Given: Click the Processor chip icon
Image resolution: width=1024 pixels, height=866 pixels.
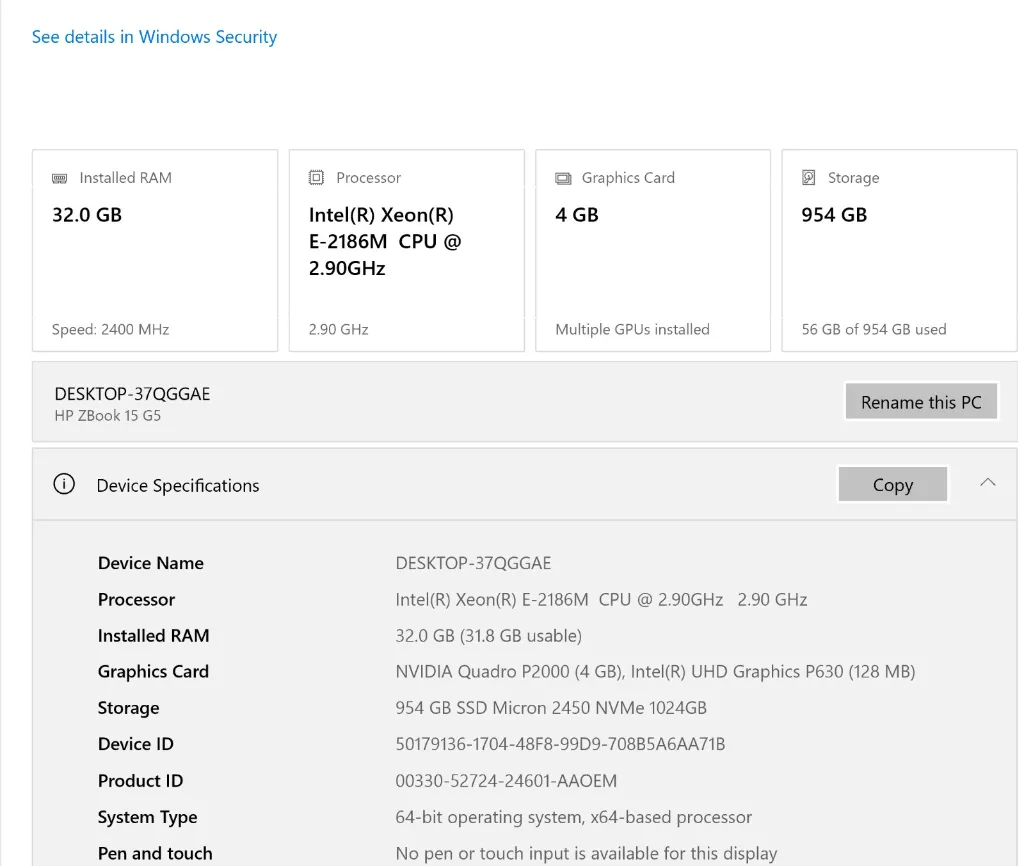Looking at the screenshot, I should pyautogui.click(x=316, y=178).
